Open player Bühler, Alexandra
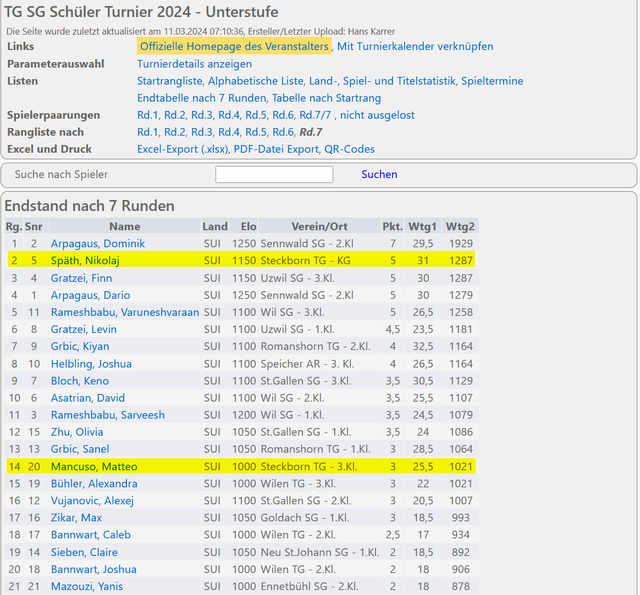 pyautogui.click(x=94, y=484)
